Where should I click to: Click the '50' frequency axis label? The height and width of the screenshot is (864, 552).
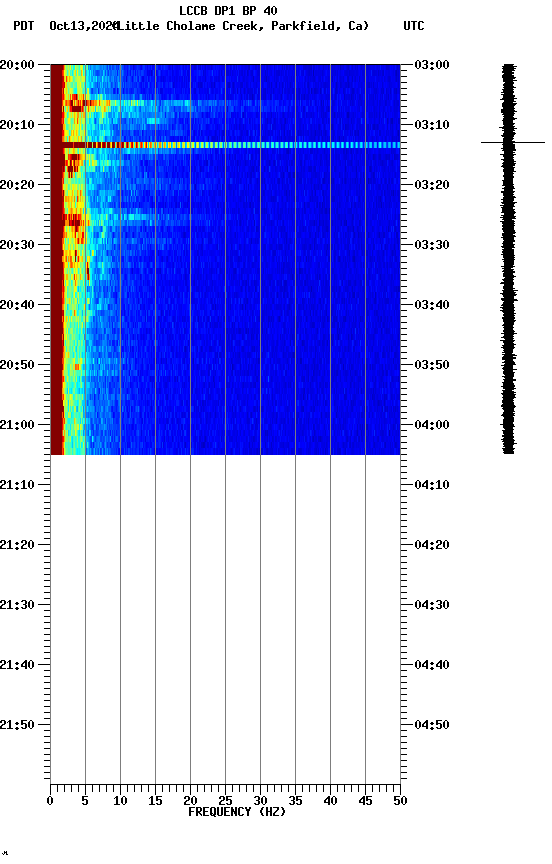click(401, 801)
